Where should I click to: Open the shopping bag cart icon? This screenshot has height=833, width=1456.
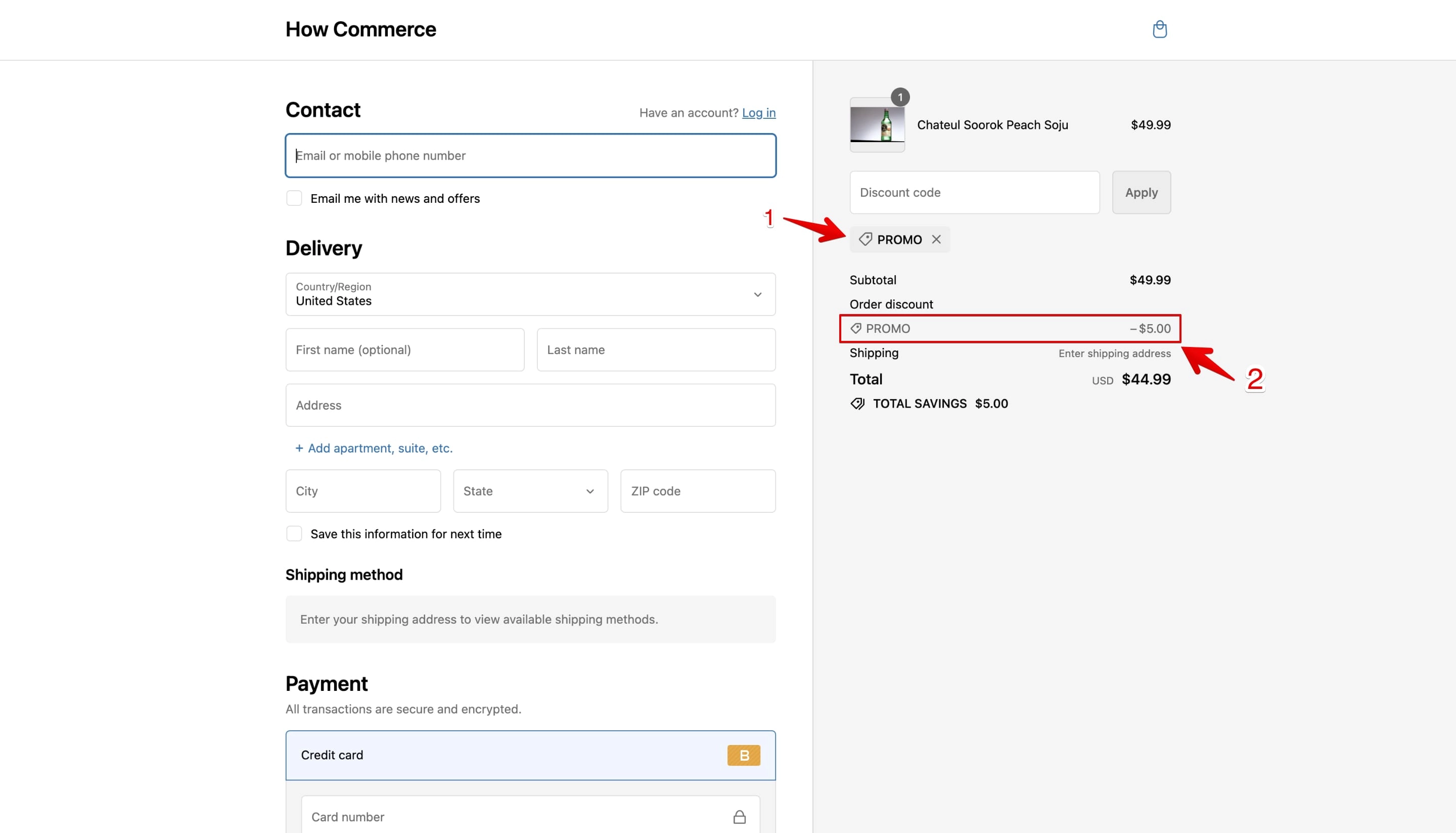[x=1159, y=29]
